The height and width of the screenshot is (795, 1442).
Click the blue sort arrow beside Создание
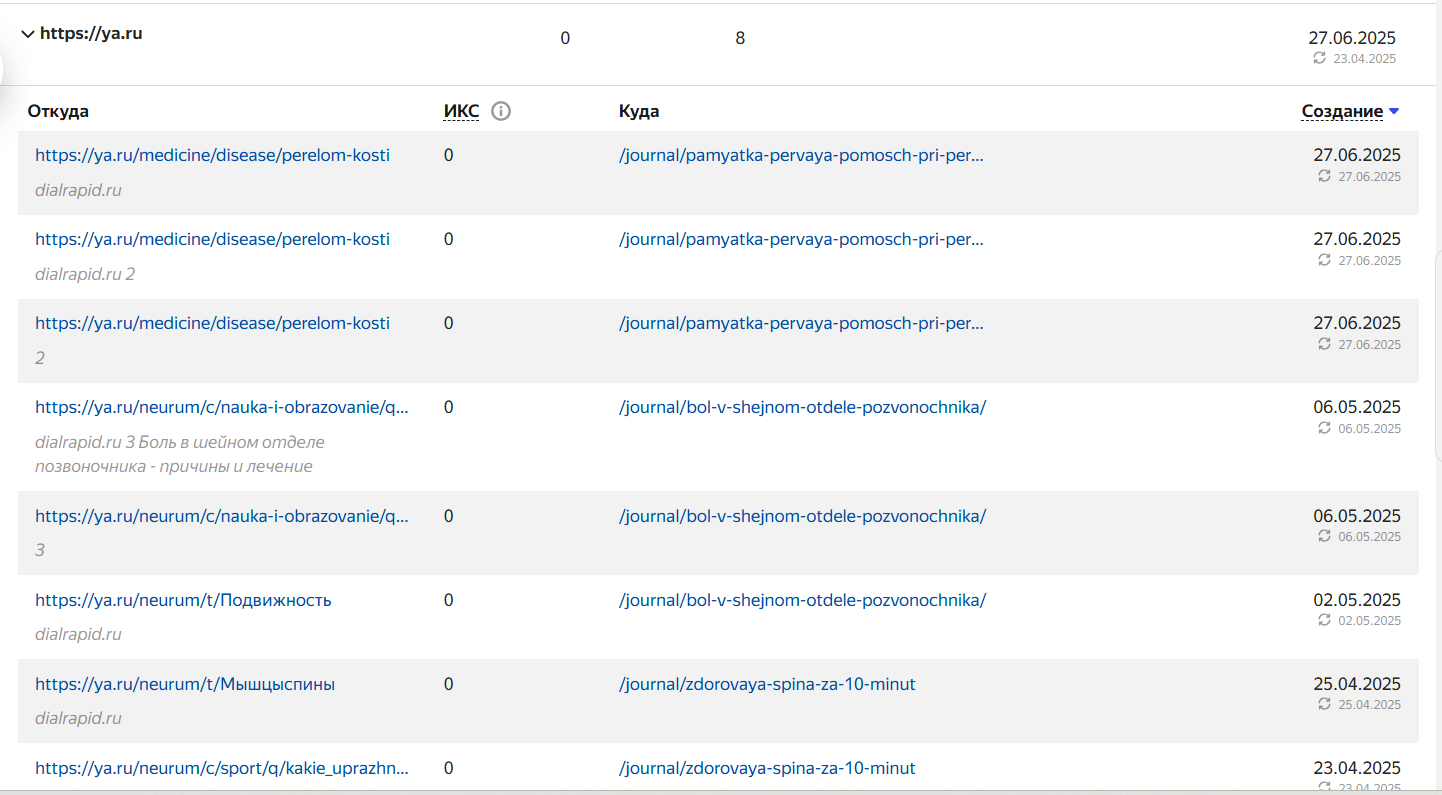coord(1394,112)
